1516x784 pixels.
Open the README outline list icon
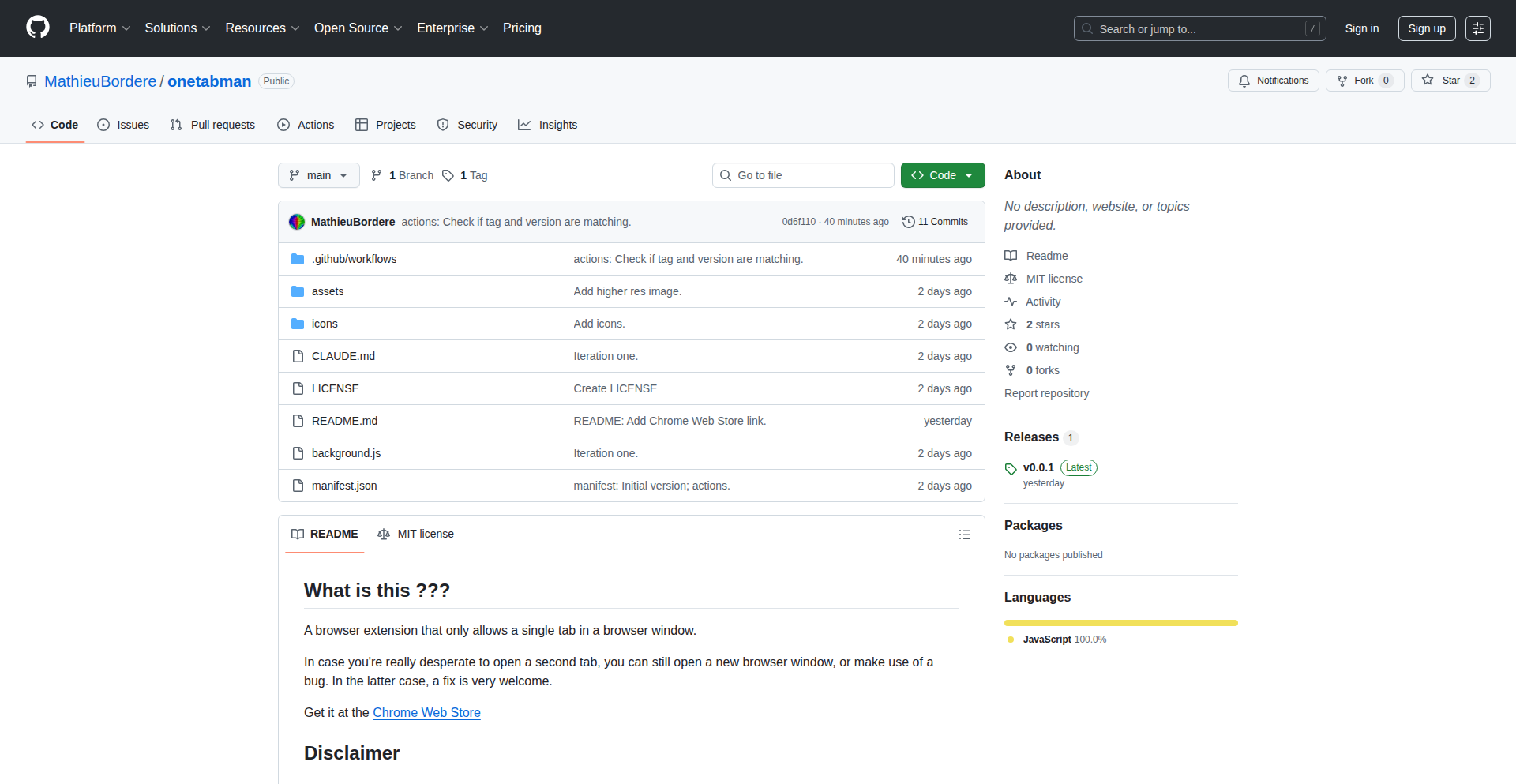coord(964,535)
